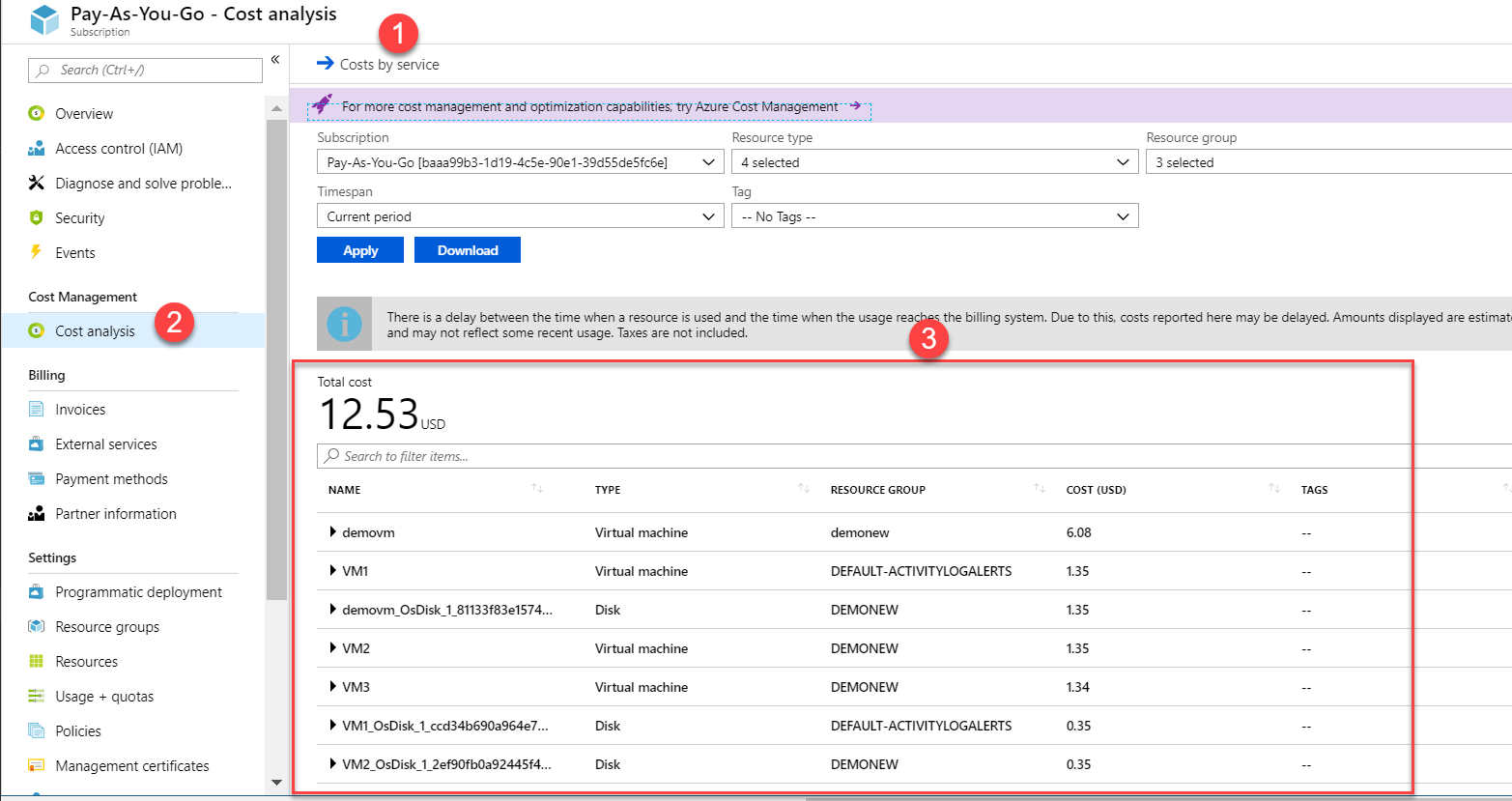Click the Diagnose and solve problems wrench icon
The image size is (1512, 801).
[37, 183]
